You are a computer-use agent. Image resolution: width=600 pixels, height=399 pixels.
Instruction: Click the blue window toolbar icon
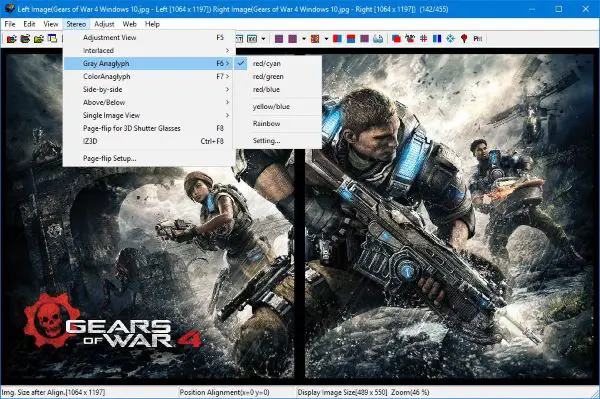coord(52,39)
